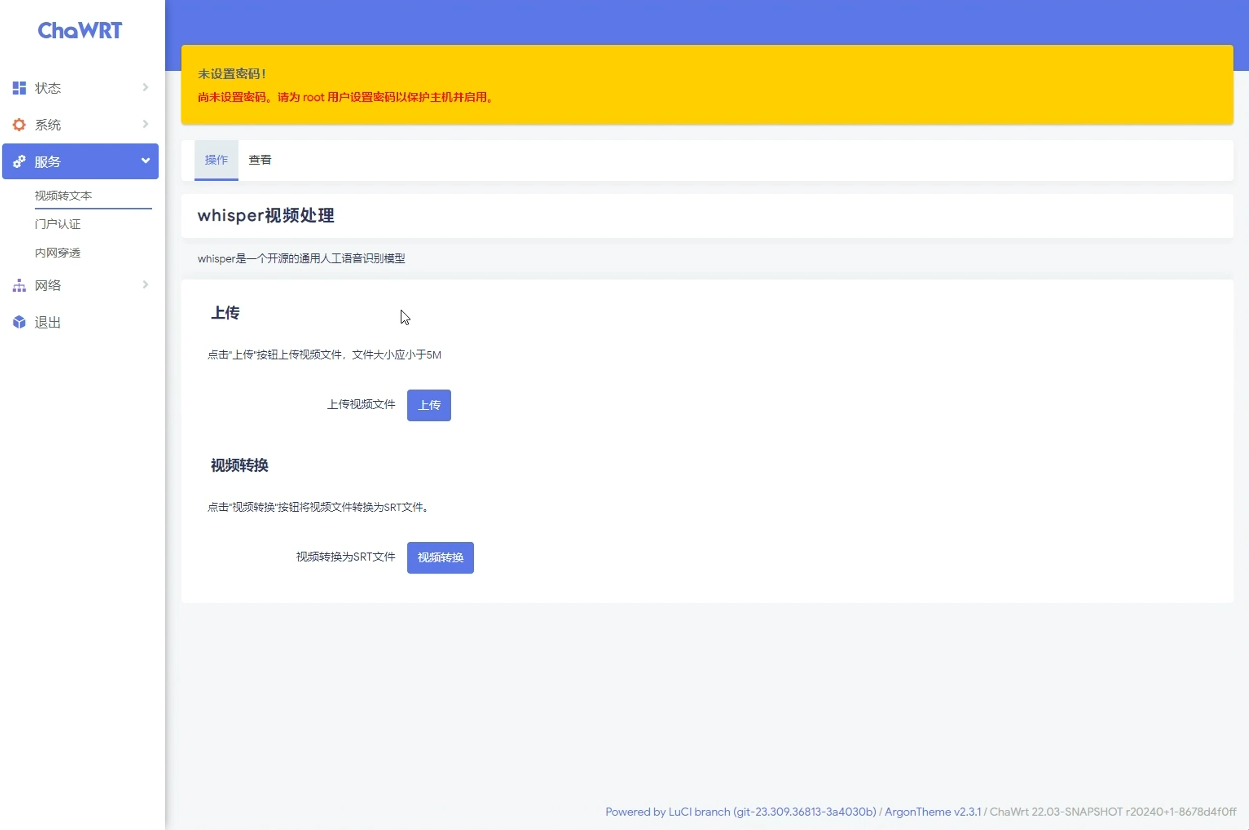The image size is (1249, 830).
Task: Click the whisper视频处理 heading
Action: 266,216
